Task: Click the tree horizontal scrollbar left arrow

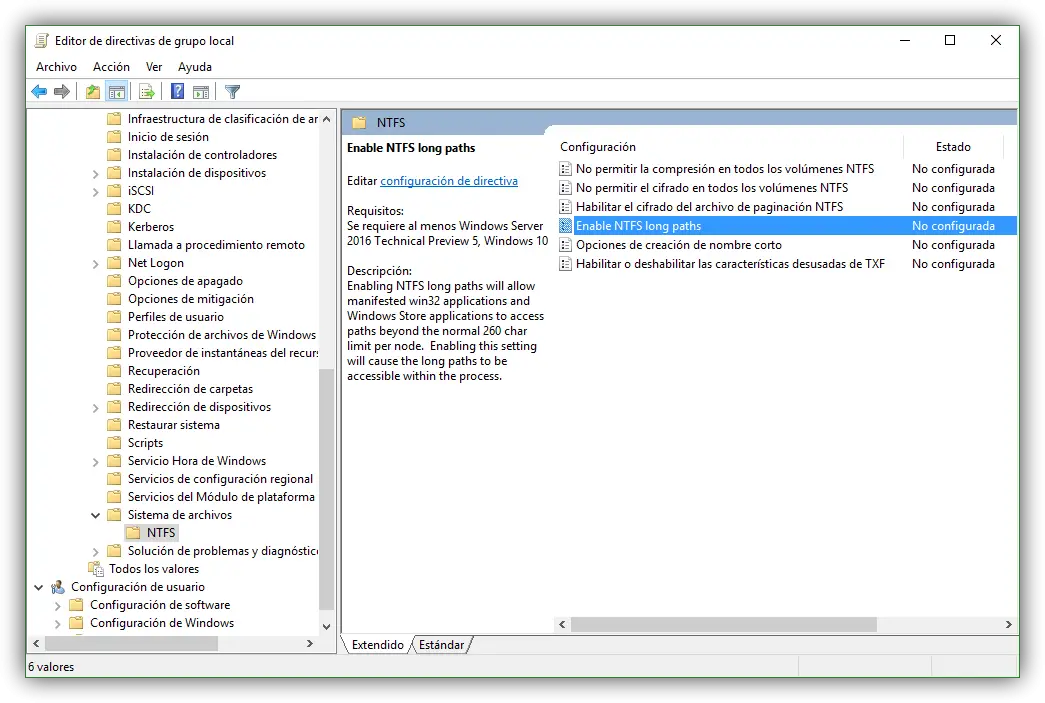Action: tap(36, 643)
